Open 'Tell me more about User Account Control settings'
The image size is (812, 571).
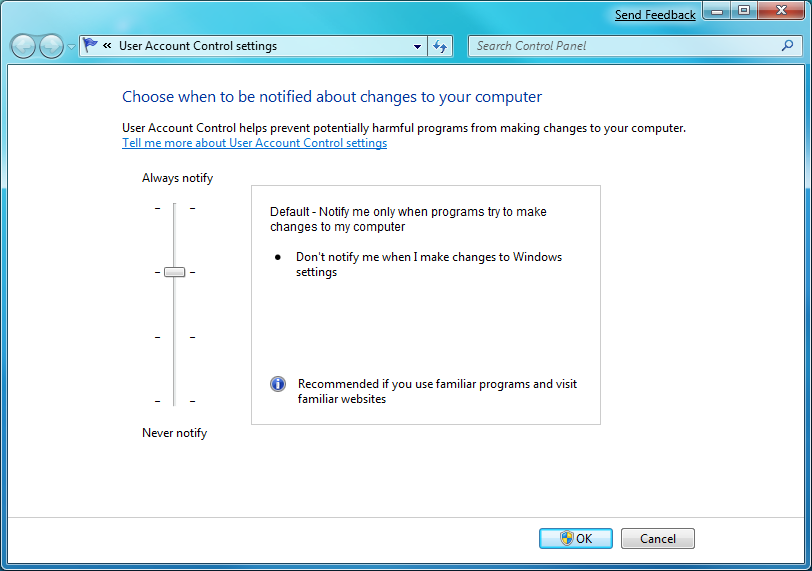pyautogui.click(x=254, y=143)
